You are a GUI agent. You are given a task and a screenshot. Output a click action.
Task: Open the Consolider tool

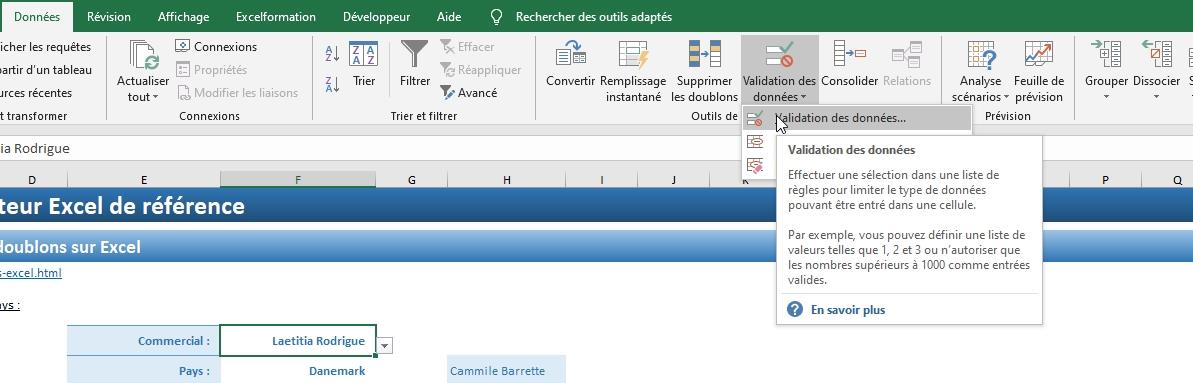coord(850,64)
